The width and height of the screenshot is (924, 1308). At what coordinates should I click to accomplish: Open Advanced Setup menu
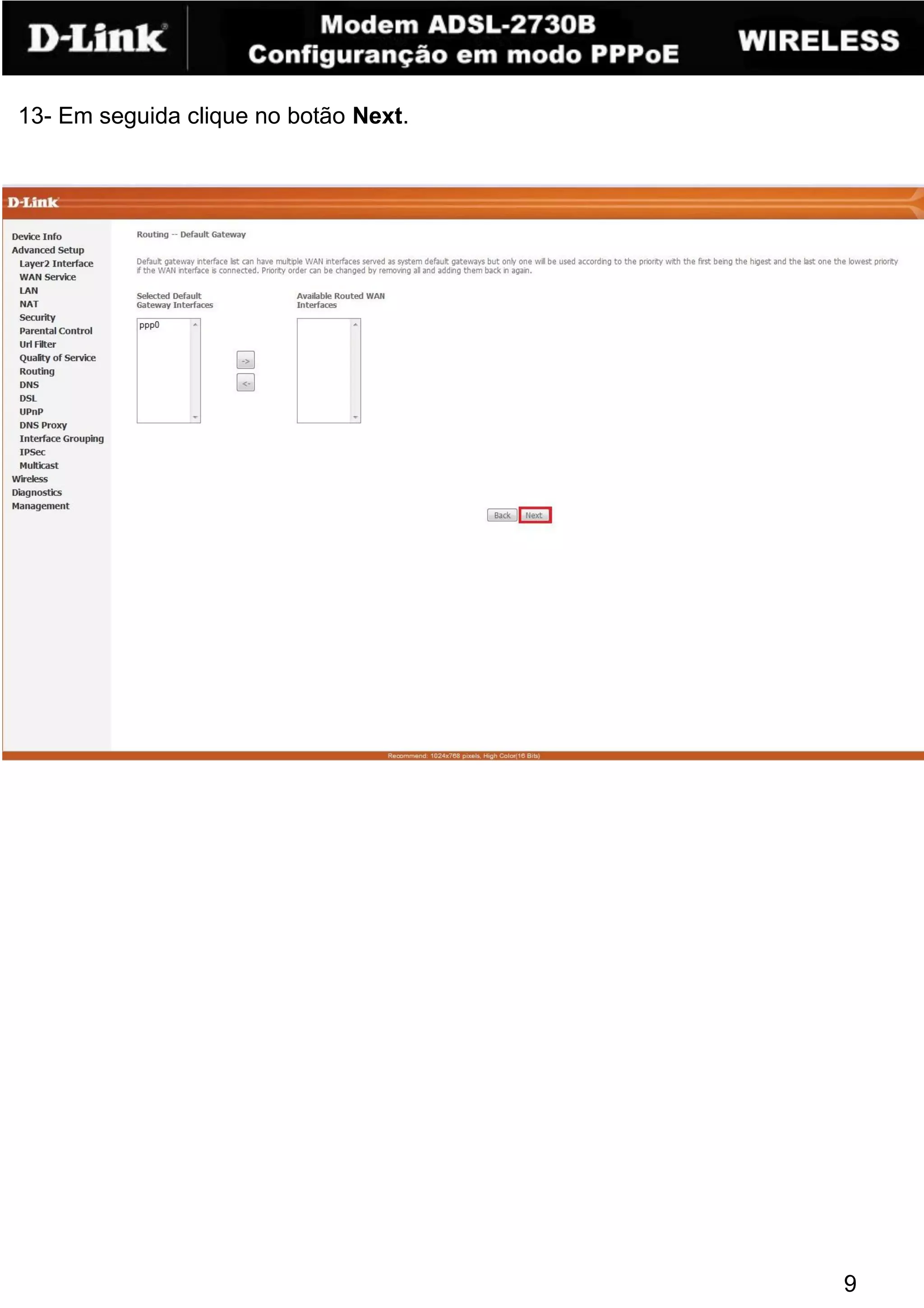coord(48,250)
